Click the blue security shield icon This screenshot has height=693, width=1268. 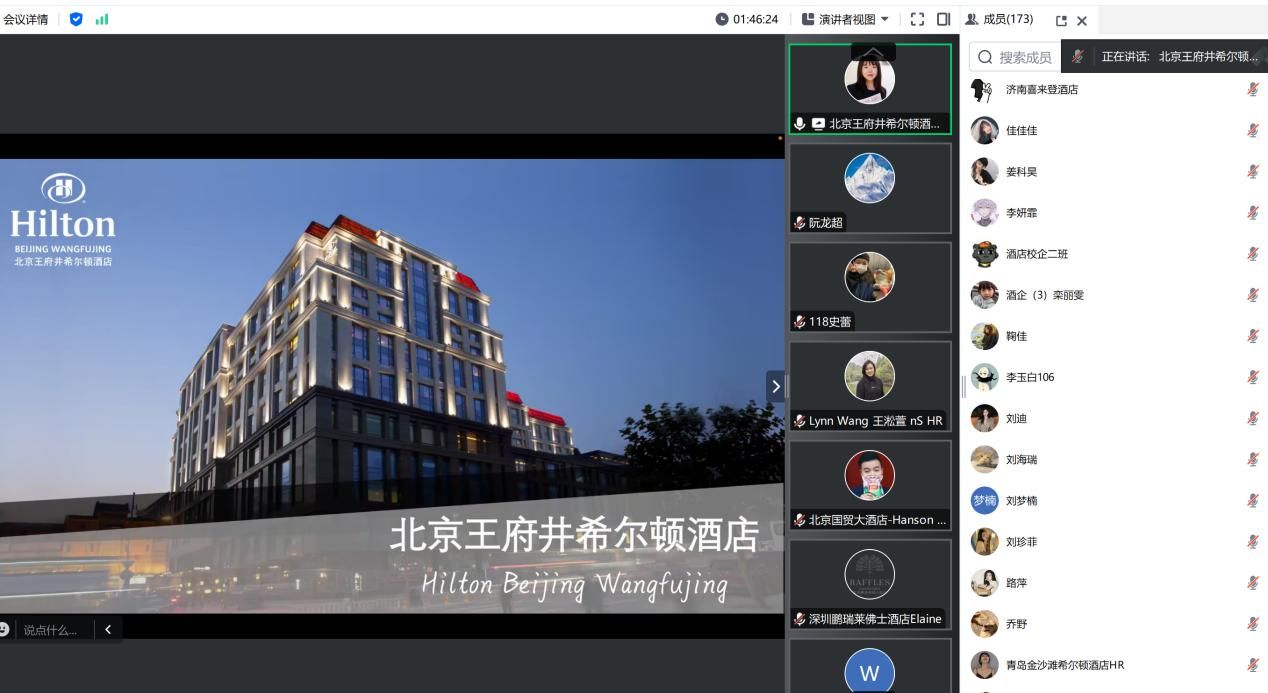pos(77,19)
